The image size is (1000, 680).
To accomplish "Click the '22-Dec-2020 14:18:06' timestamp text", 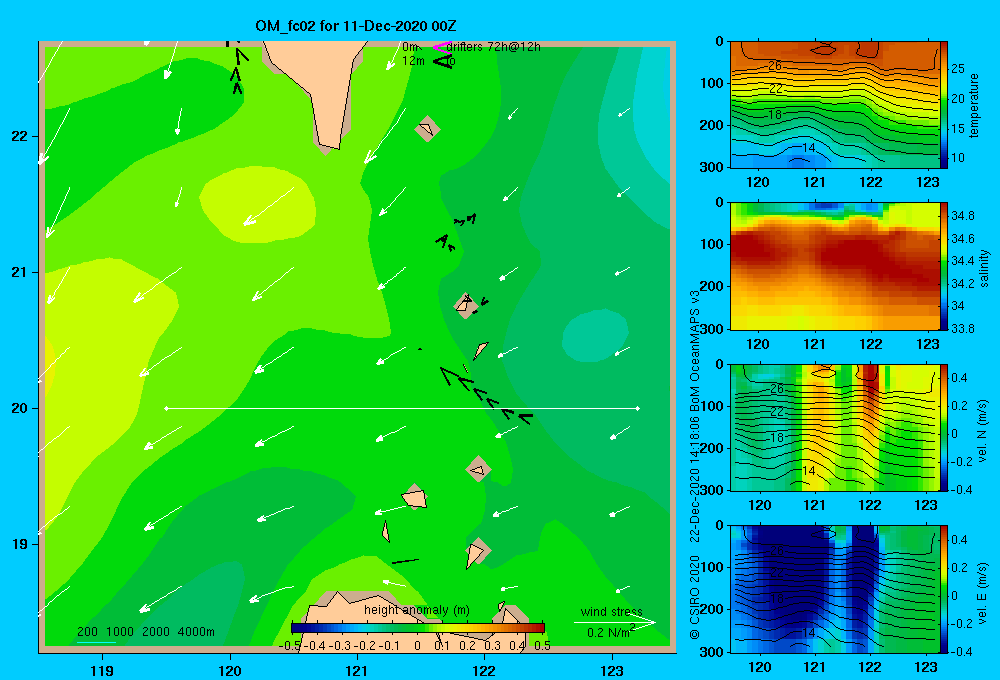I will (x=695, y=471).
